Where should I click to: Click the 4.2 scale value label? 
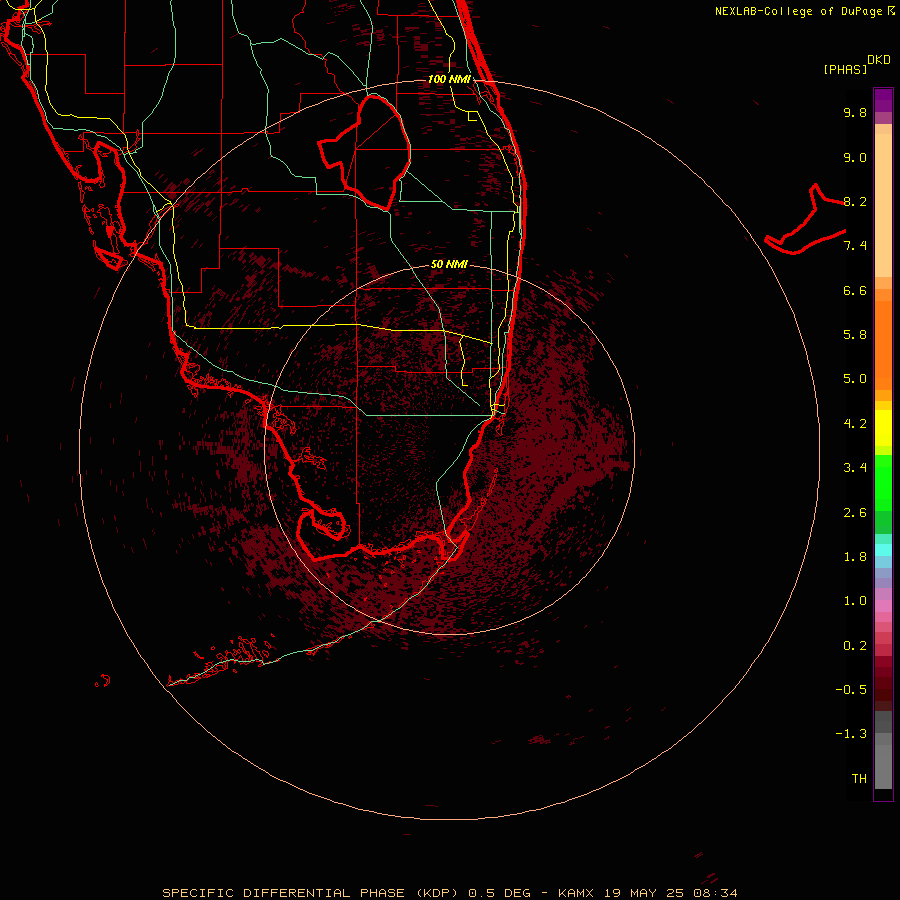point(855,424)
